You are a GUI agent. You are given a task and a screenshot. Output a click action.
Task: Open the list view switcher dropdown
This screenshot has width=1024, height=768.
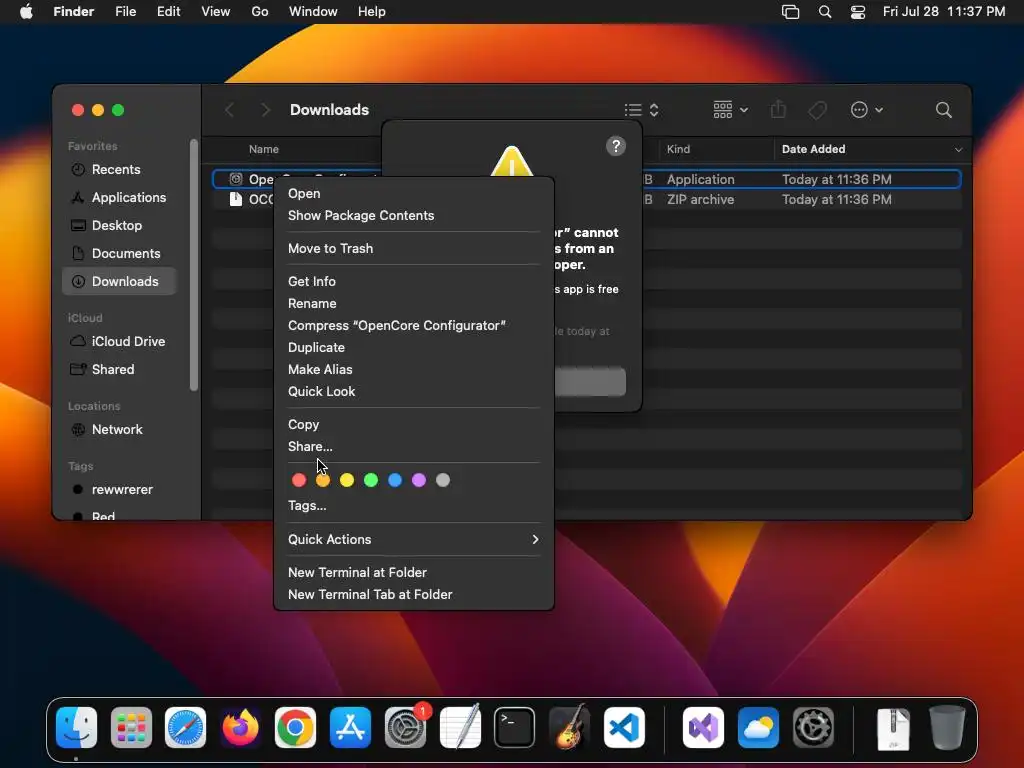pyautogui.click(x=641, y=110)
